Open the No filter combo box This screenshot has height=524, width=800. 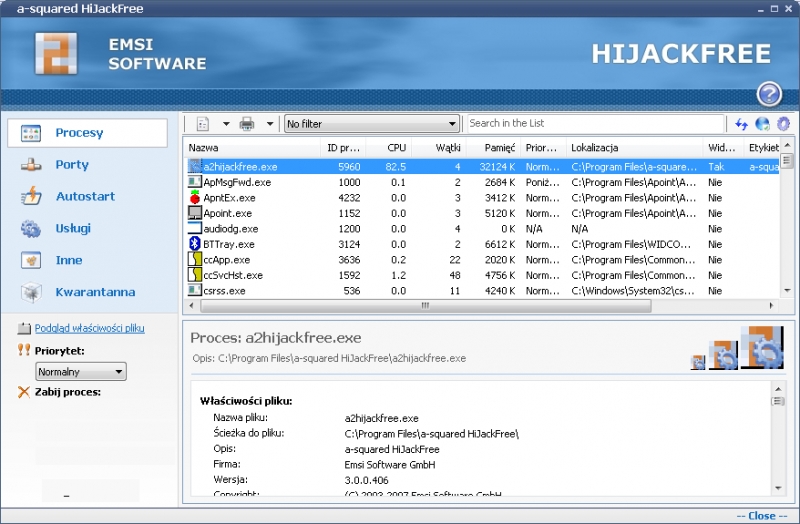(371, 124)
